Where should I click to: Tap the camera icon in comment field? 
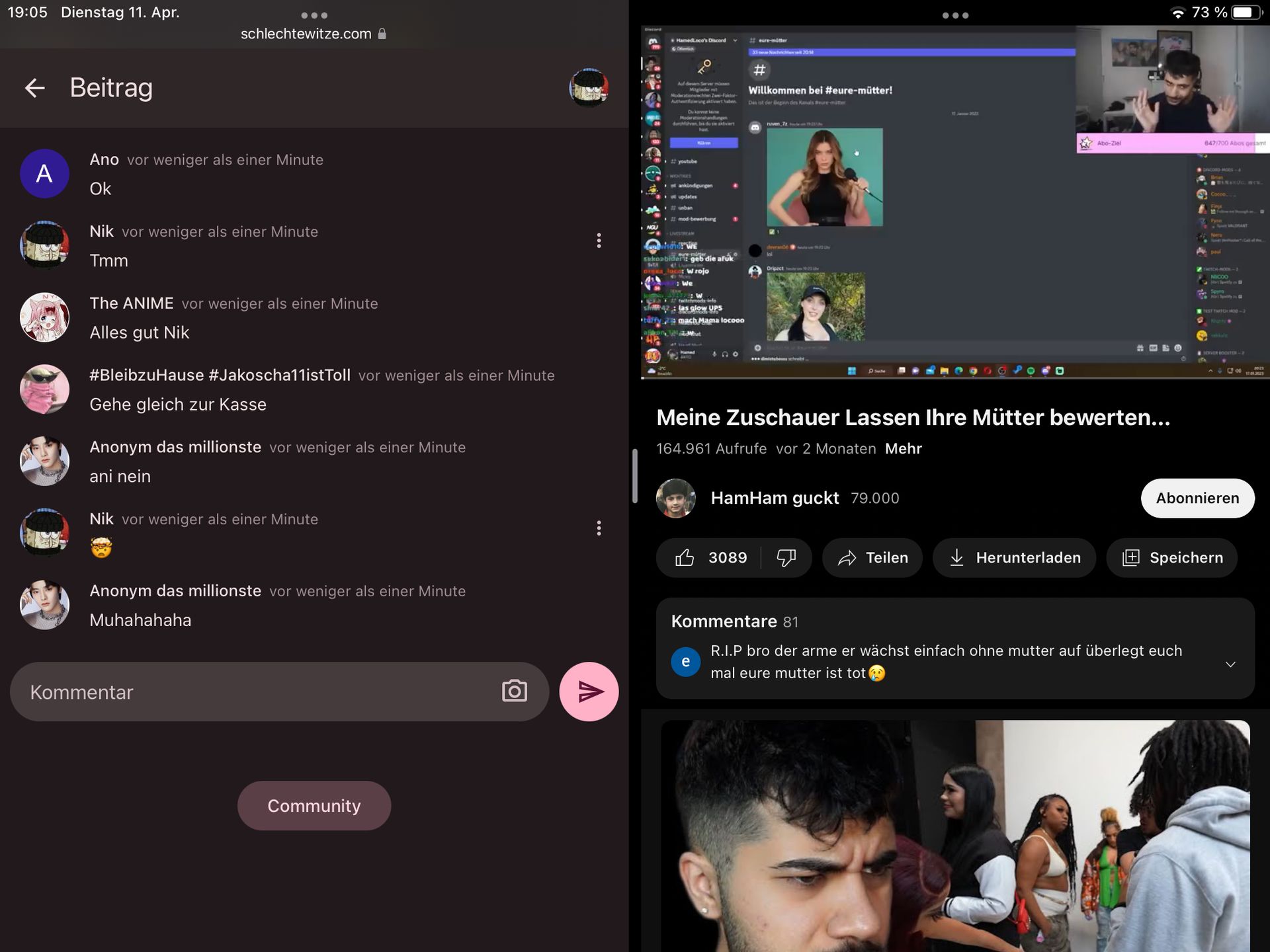click(514, 692)
